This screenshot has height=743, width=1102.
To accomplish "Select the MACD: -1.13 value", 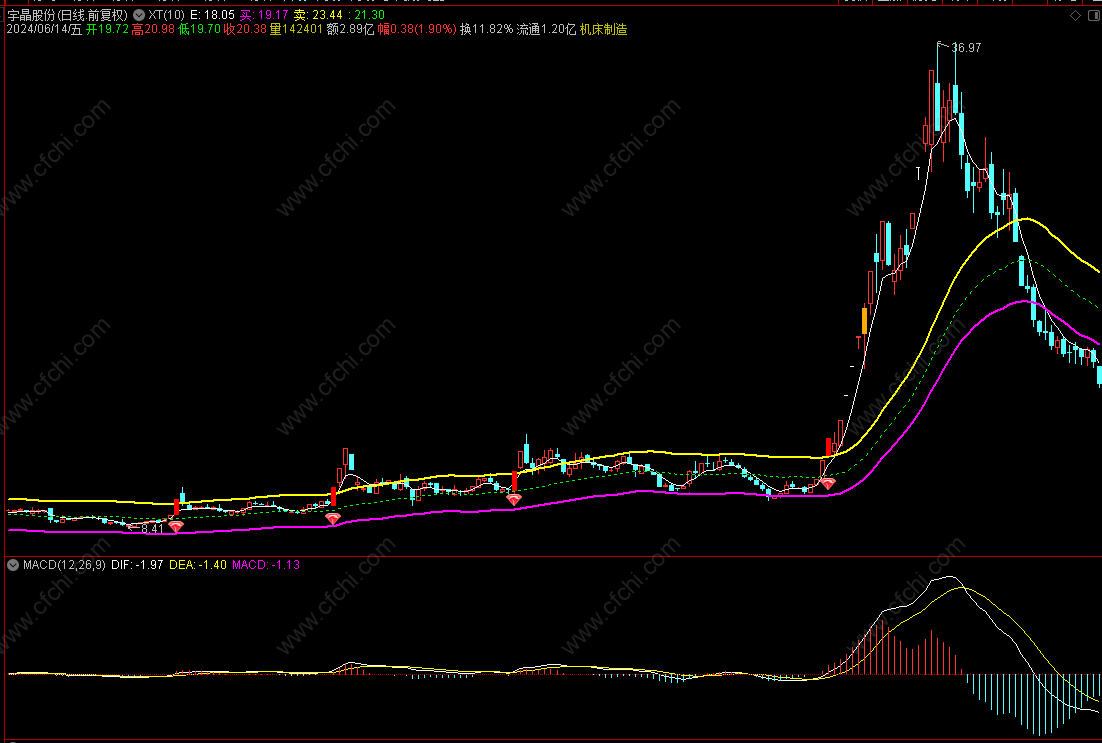I will click(266, 564).
